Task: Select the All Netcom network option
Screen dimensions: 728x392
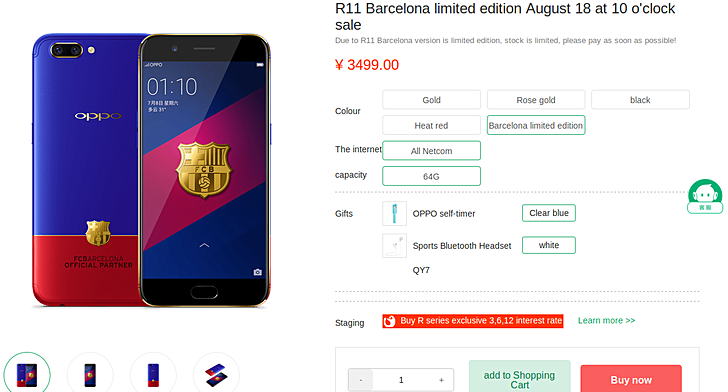Action: (x=431, y=151)
